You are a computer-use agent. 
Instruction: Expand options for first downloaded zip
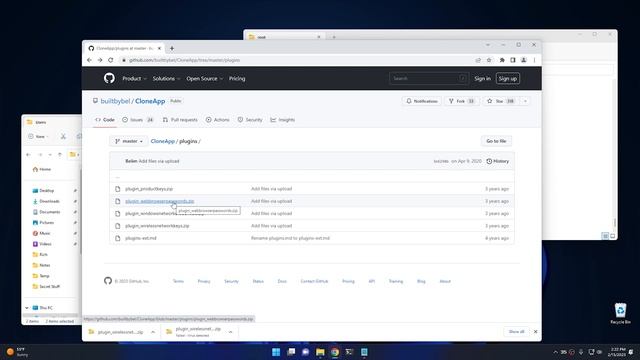point(153,332)
